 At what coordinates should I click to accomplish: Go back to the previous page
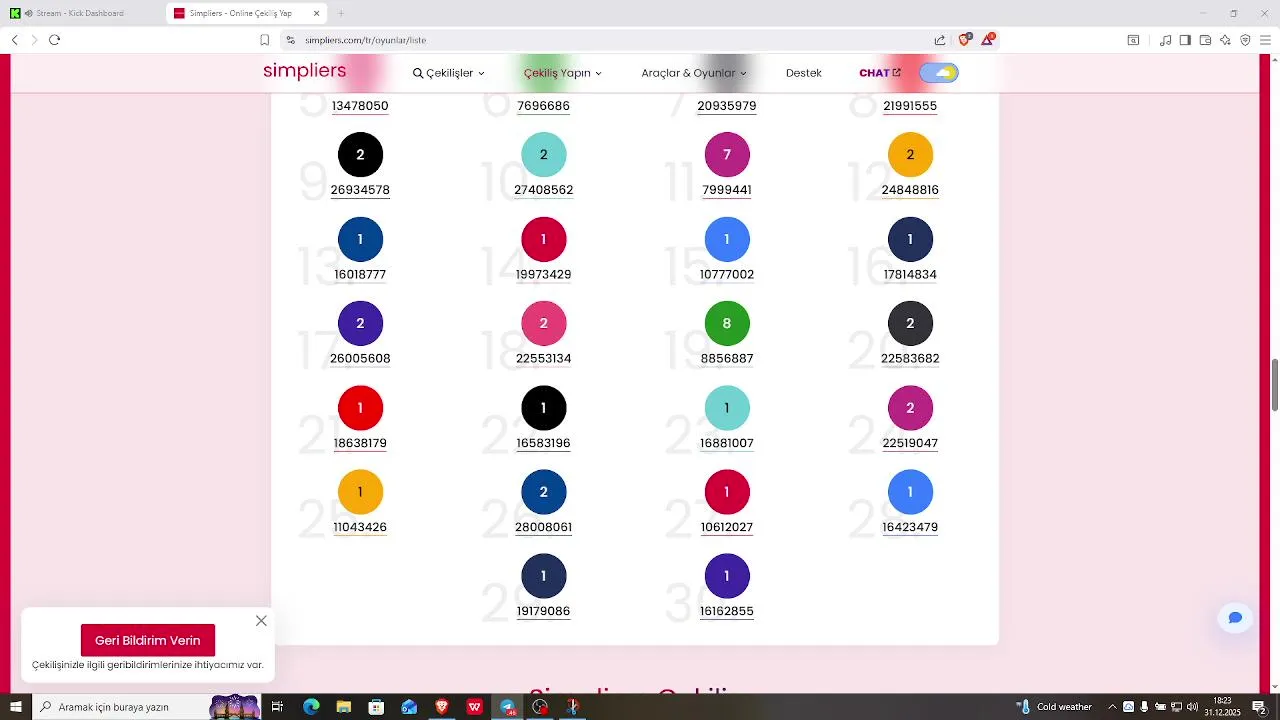tap(15, 40)
